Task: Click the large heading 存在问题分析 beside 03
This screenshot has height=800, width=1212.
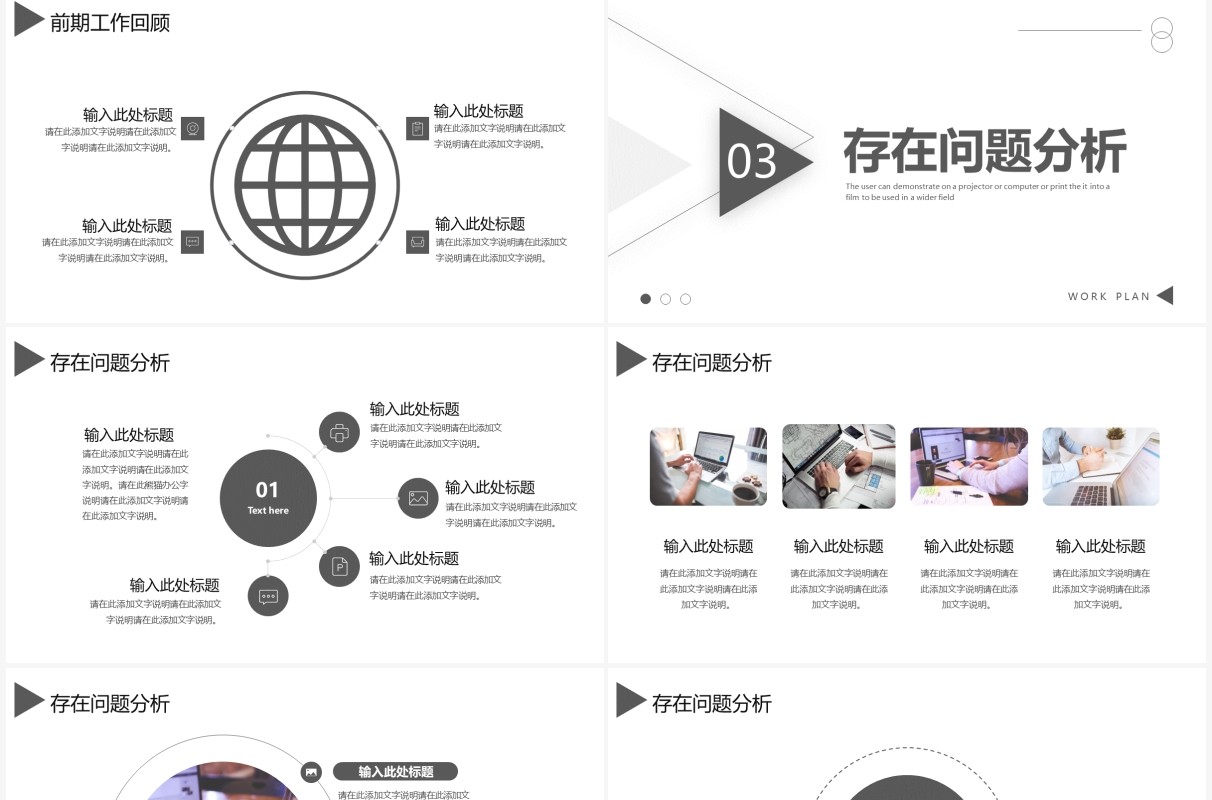Action: tap(985, 151)
